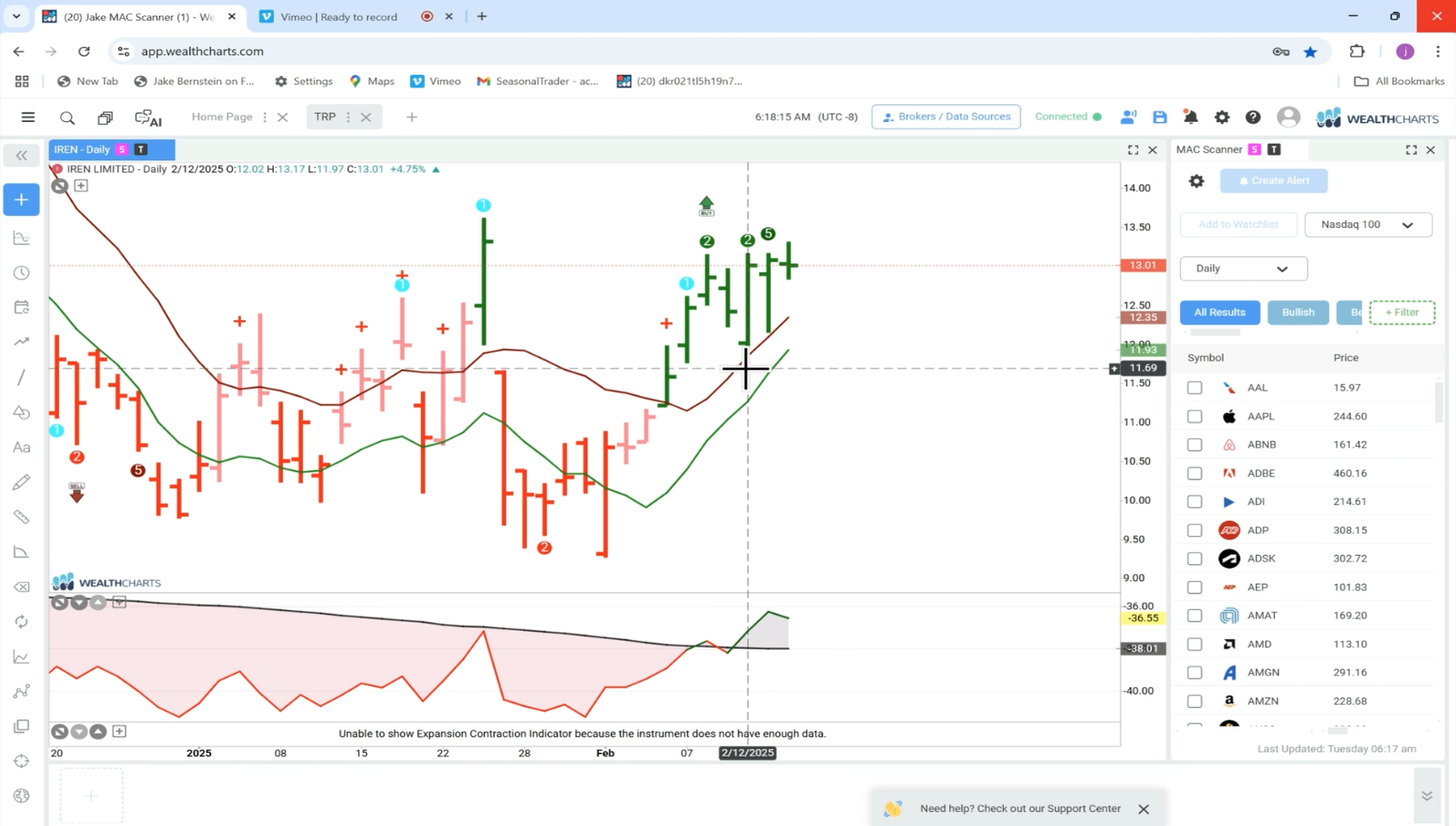Select the ruler measure tool

tap(22, 517)
